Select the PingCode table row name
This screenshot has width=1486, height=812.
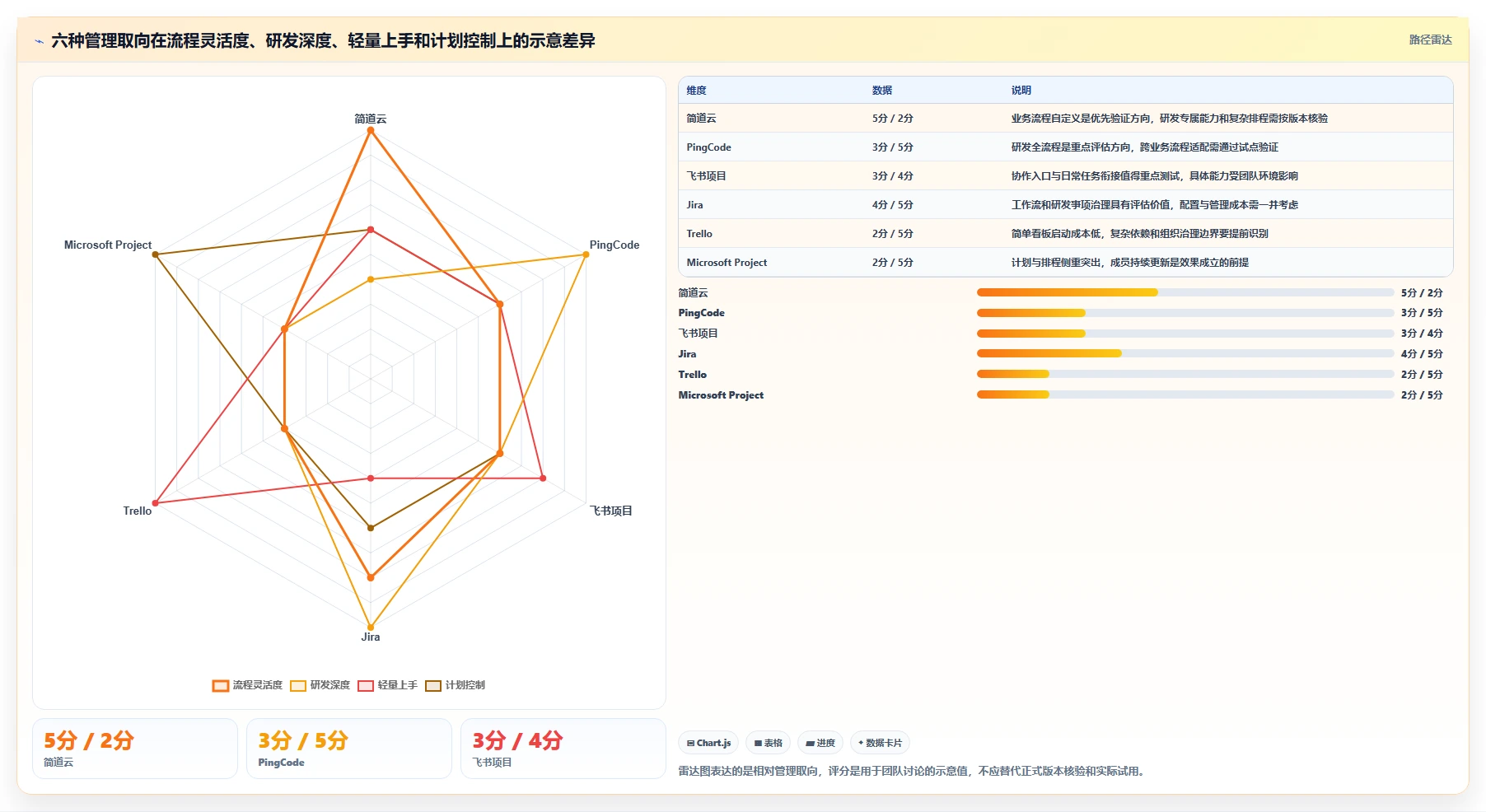(x=708, y=147)
